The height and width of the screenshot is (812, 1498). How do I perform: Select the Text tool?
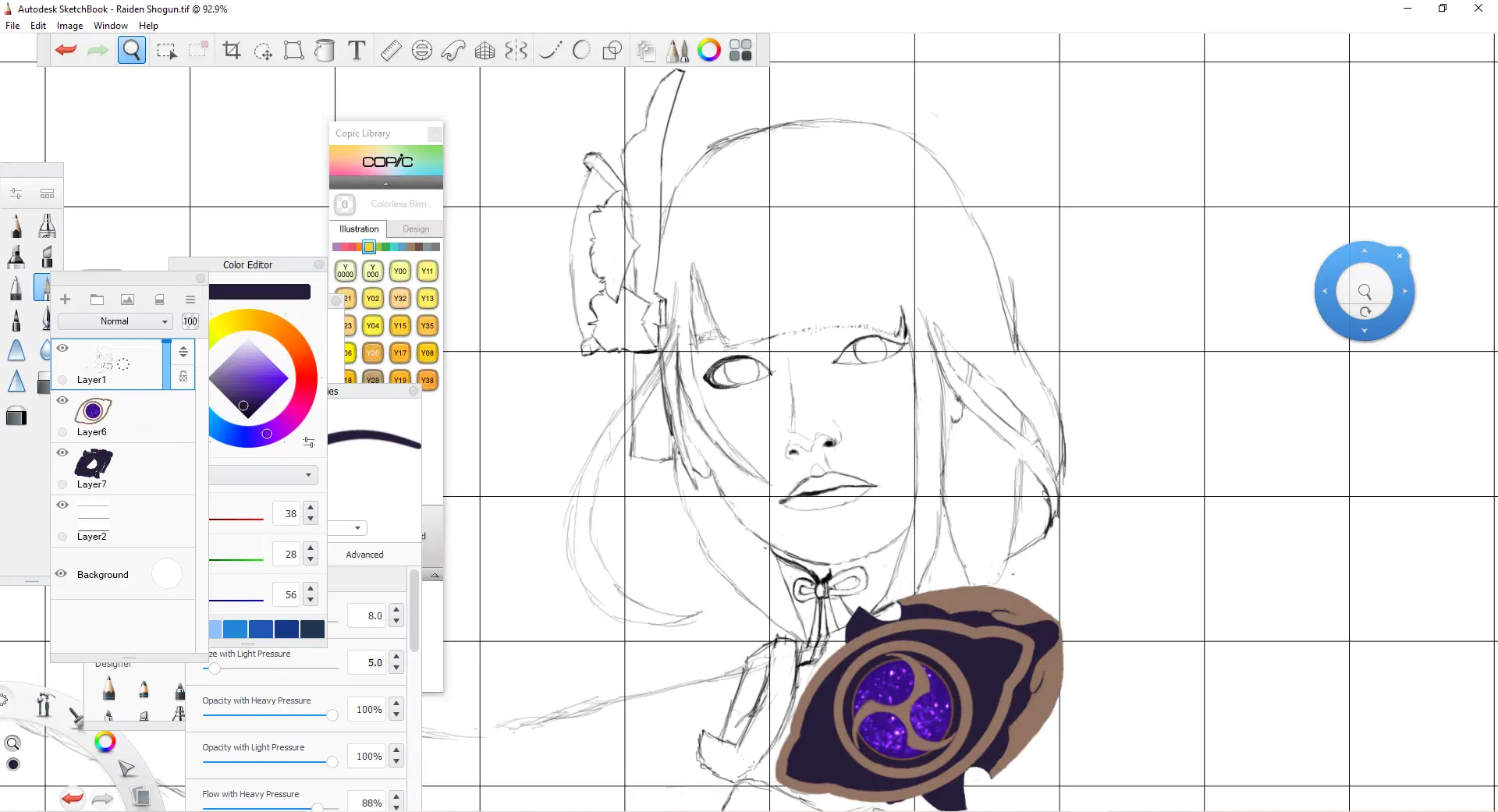pyautogui.click(x=357, y=51)
